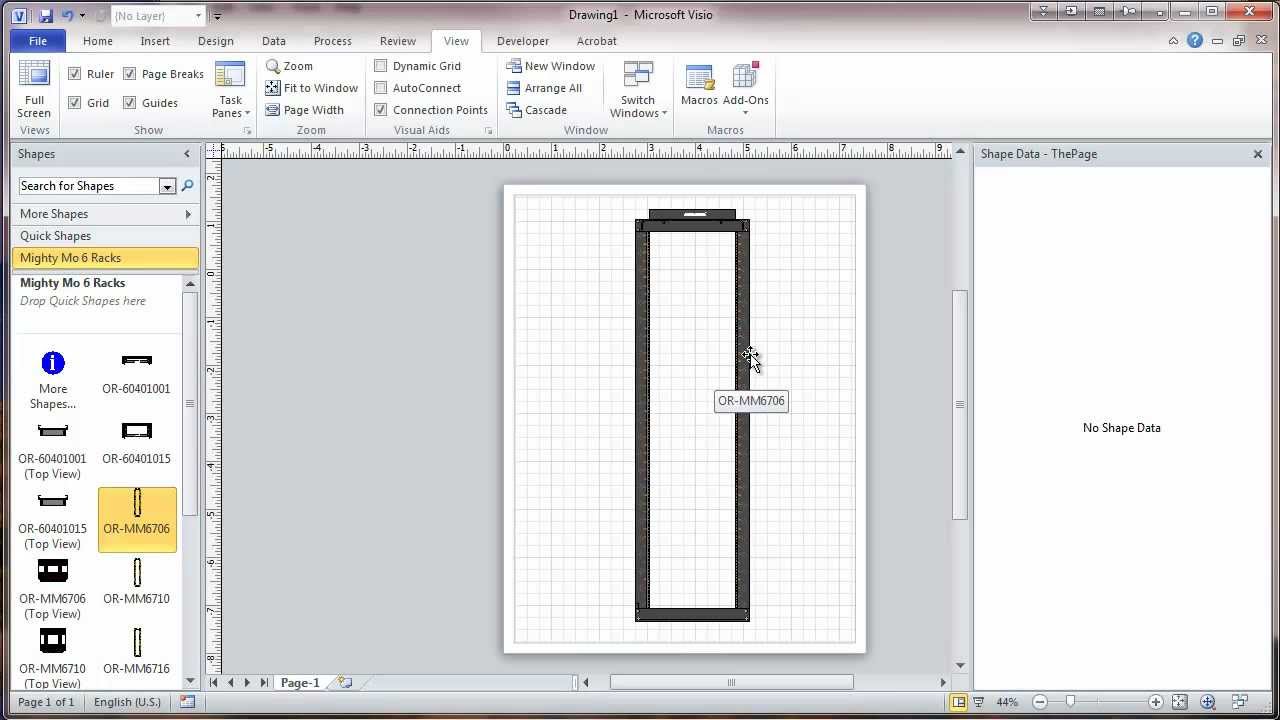Click the More Shapes info icon

[x=53, y=362]
